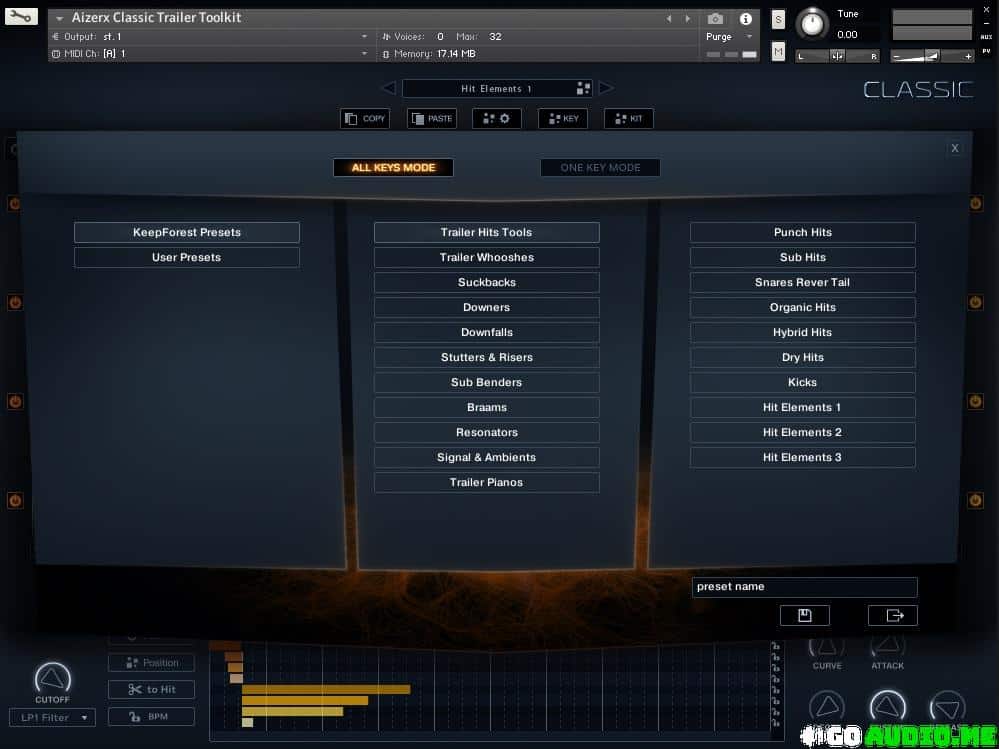Click the ATTACK knob

(x=888, y=646)
